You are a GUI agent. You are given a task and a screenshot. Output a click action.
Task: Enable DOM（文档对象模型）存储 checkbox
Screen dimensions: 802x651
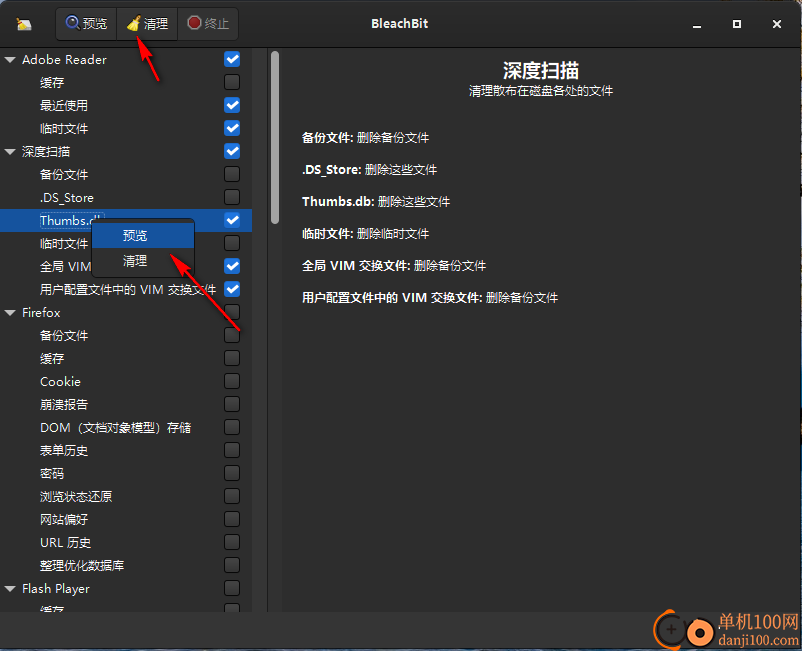232,428
